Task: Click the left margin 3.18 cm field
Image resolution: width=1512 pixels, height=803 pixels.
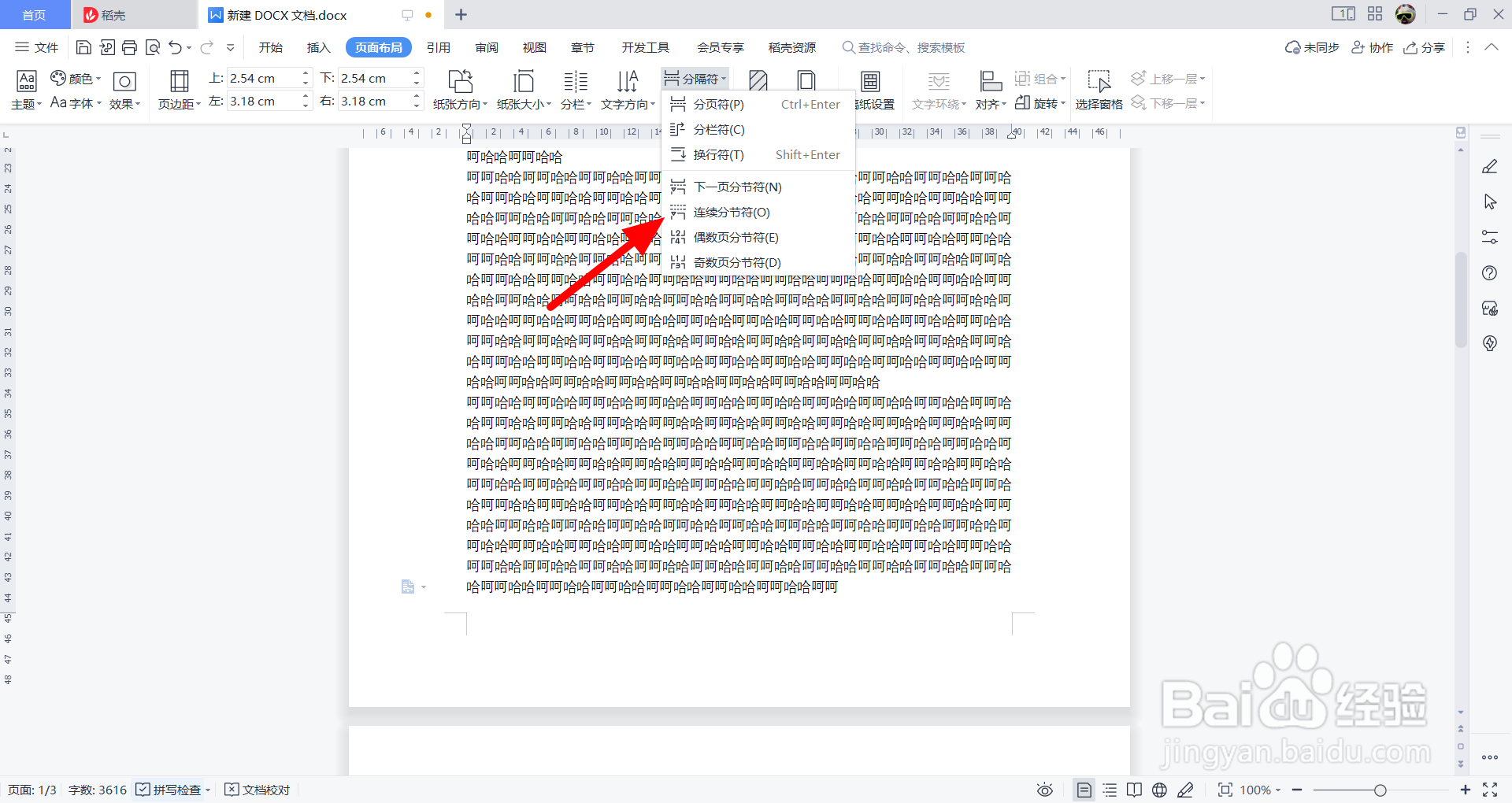Action: [264, 102]
